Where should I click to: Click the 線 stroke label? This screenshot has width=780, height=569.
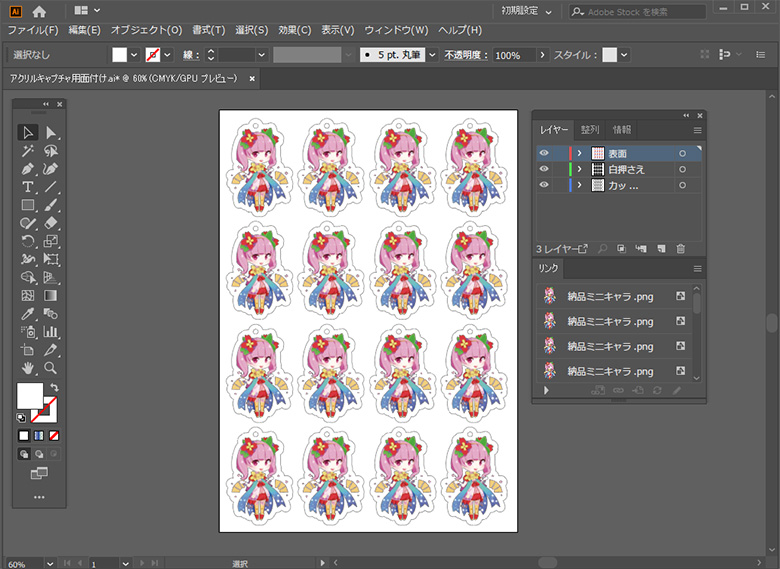191,55
